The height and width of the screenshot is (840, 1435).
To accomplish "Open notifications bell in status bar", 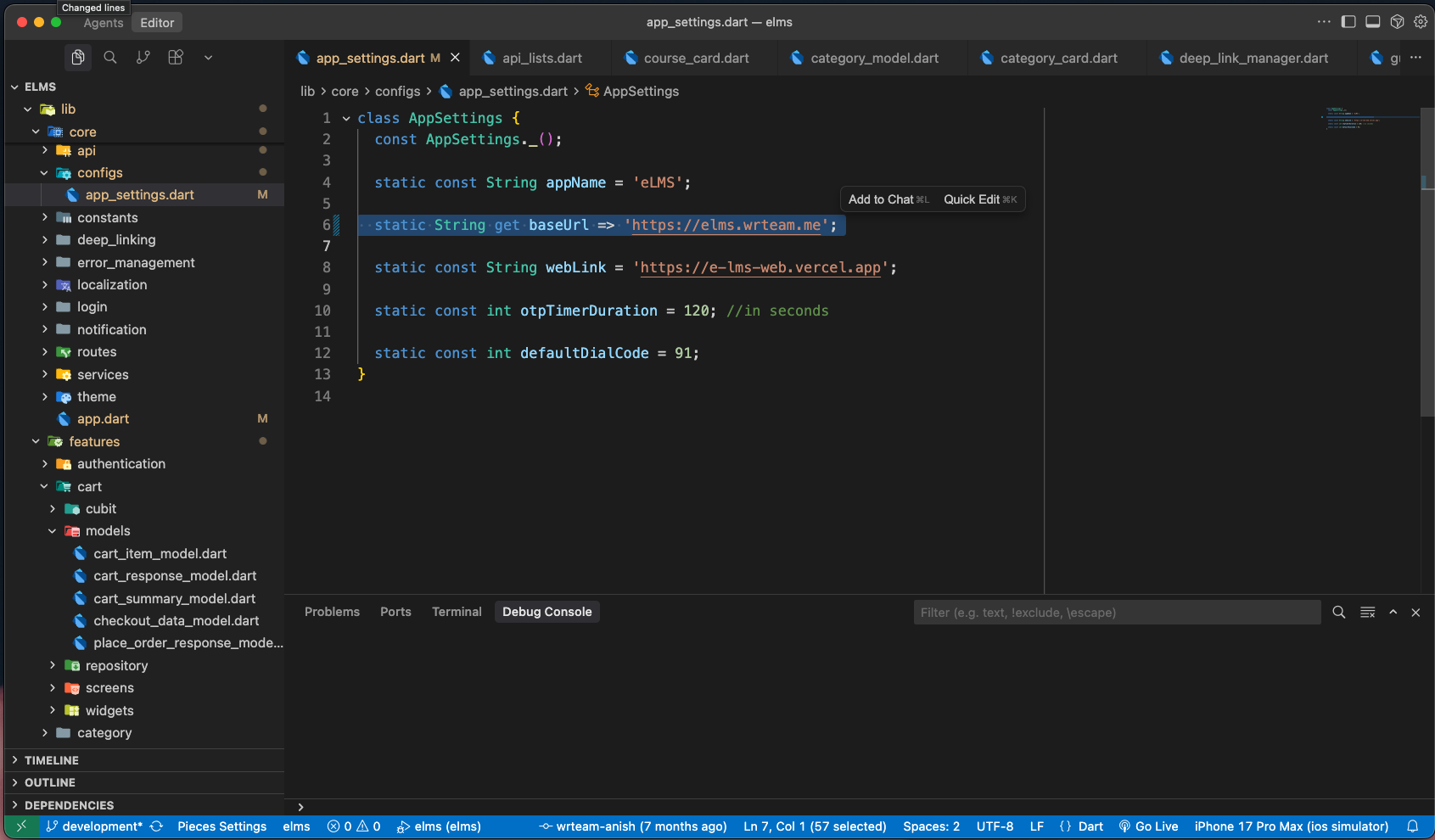I will [x=1413, y=826].
